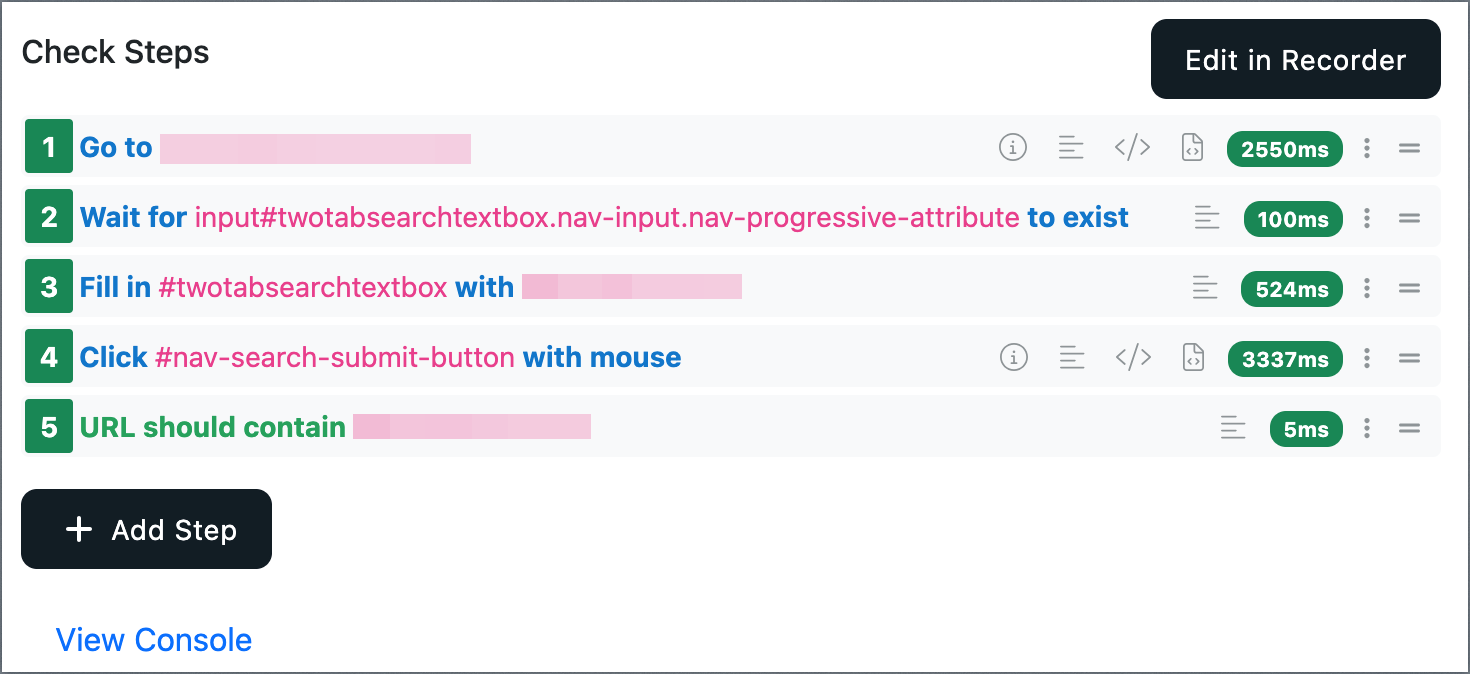Click log lines icon on step 1
This screenshot has width=1470, height=674.
[x=1071, y=148]
